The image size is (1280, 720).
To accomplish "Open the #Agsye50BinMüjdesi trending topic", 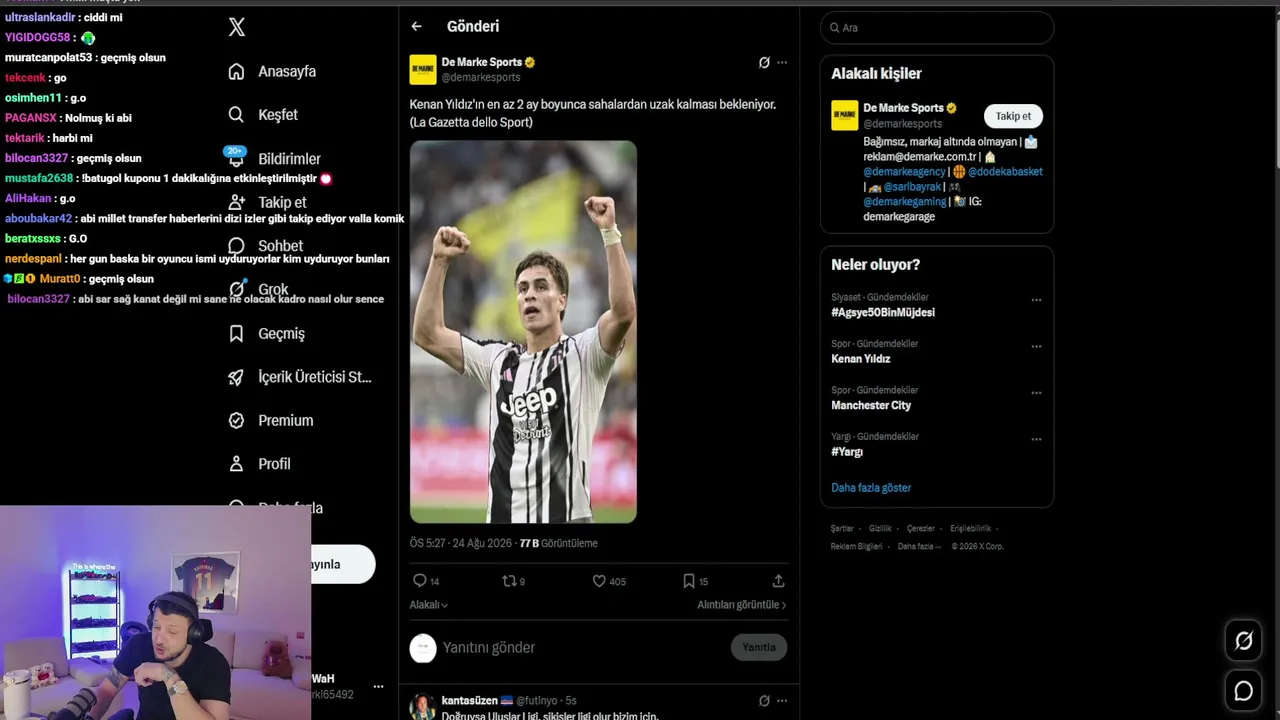I will coord(883,313).
